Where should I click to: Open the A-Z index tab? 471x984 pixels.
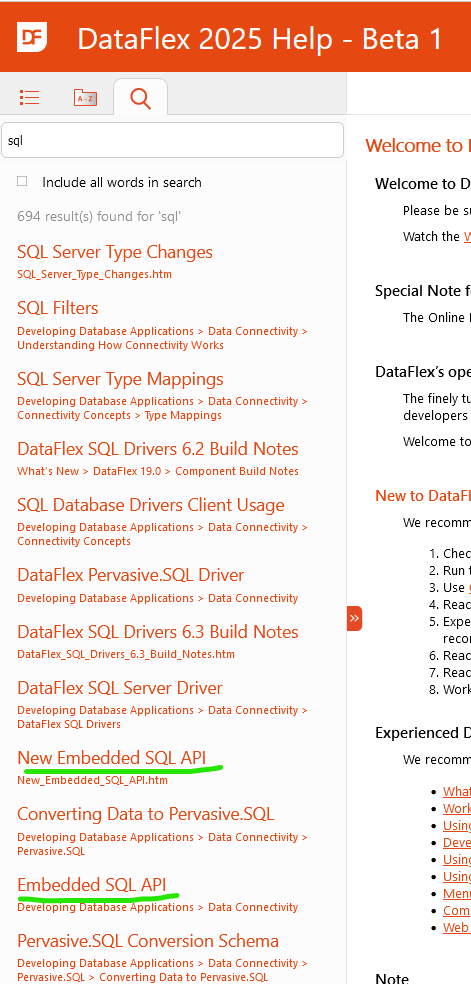pyautogui.click(x=85, y=97)
